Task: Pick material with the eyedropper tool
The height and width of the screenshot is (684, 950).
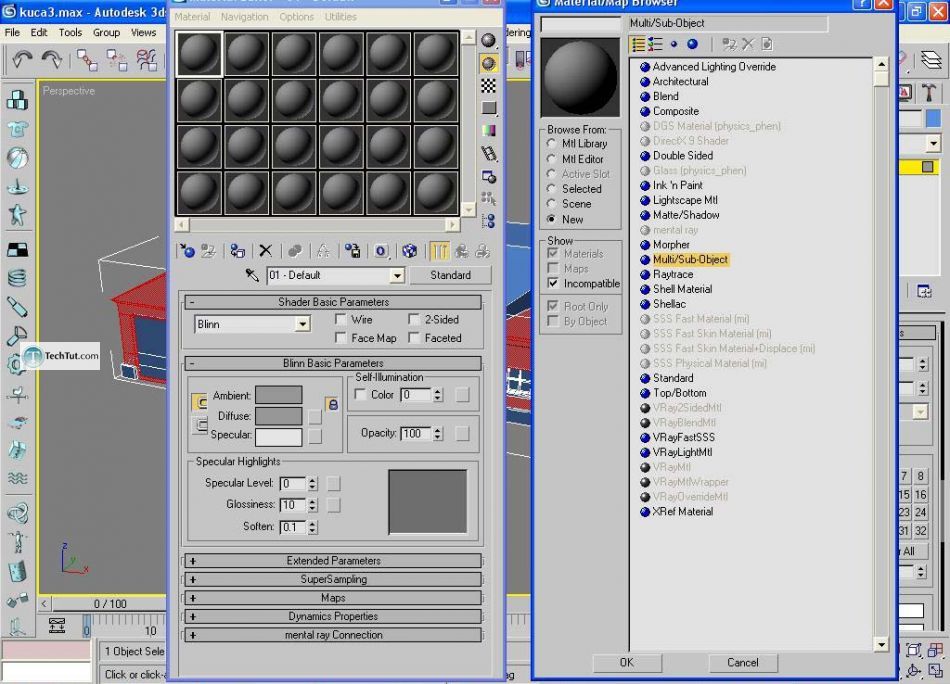Action: (x=252, y=275)
